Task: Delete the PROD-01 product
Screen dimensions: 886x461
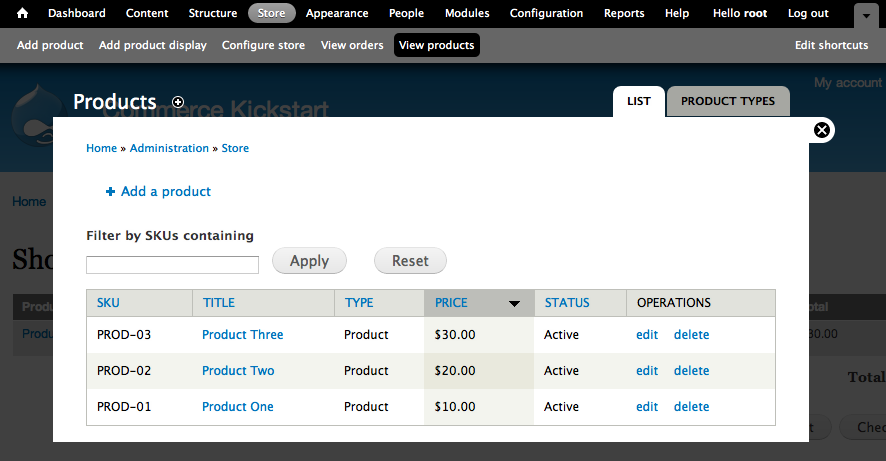Action: pos(691,407)
